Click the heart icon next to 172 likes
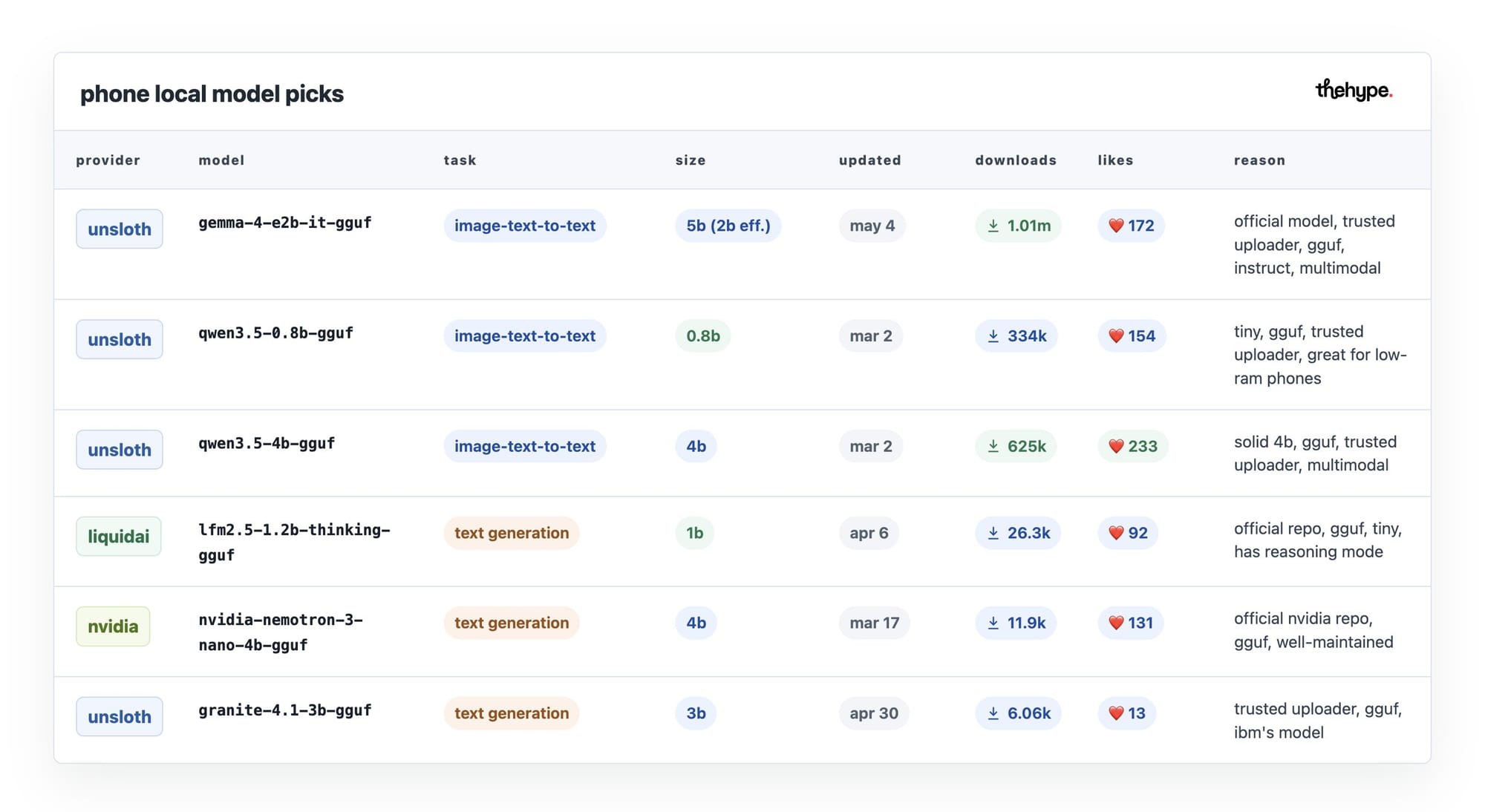This screenshot has width=1485, height=812. point(1115,226)
